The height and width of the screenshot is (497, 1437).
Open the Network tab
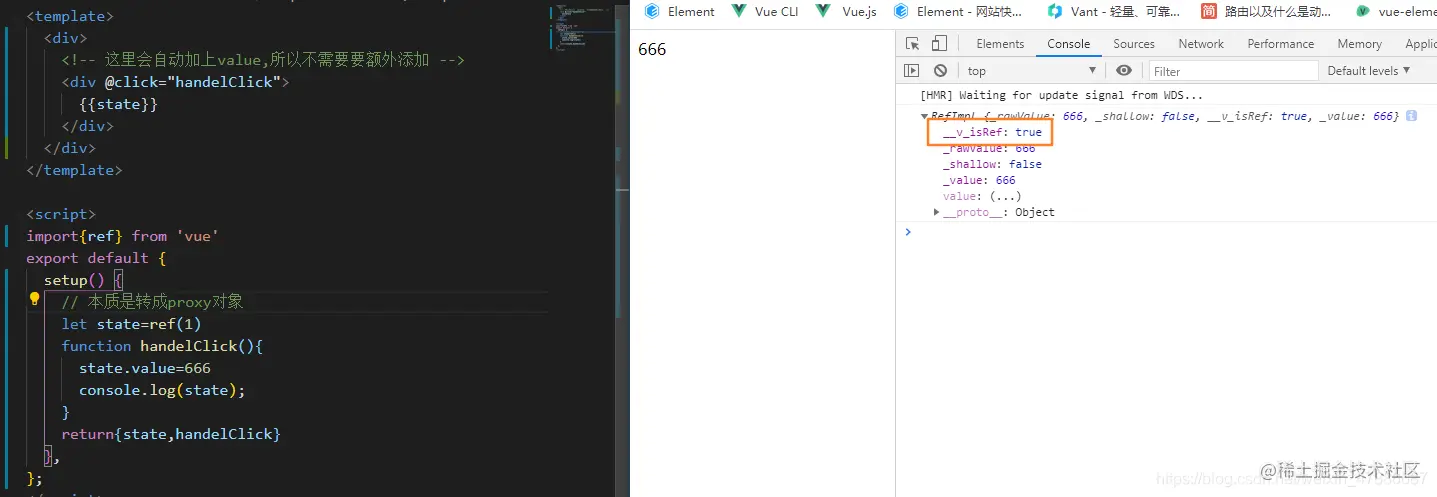(1201, 44)
